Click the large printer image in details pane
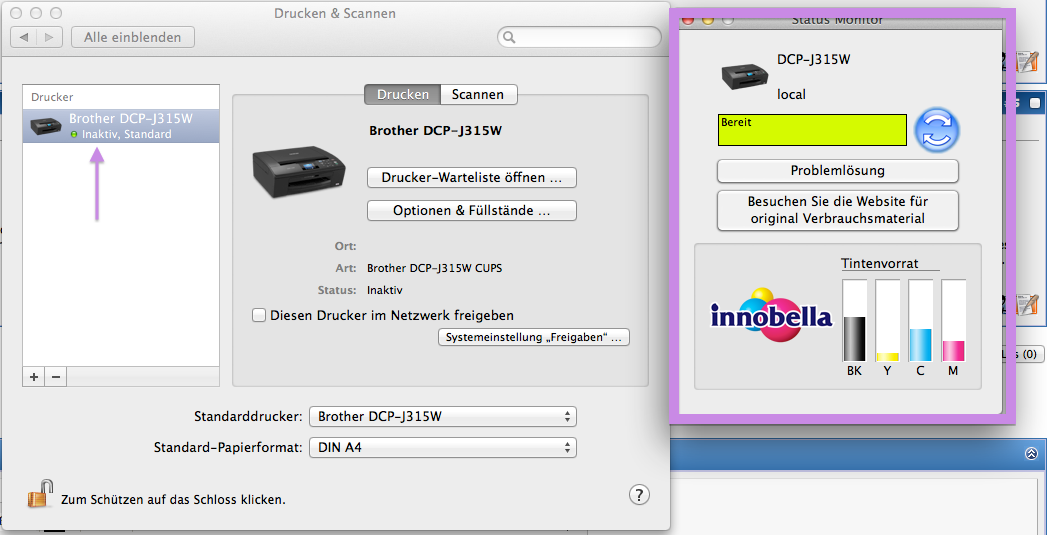Image resolution: width=1047 pixels, height=535 pixels. (299, 172)
